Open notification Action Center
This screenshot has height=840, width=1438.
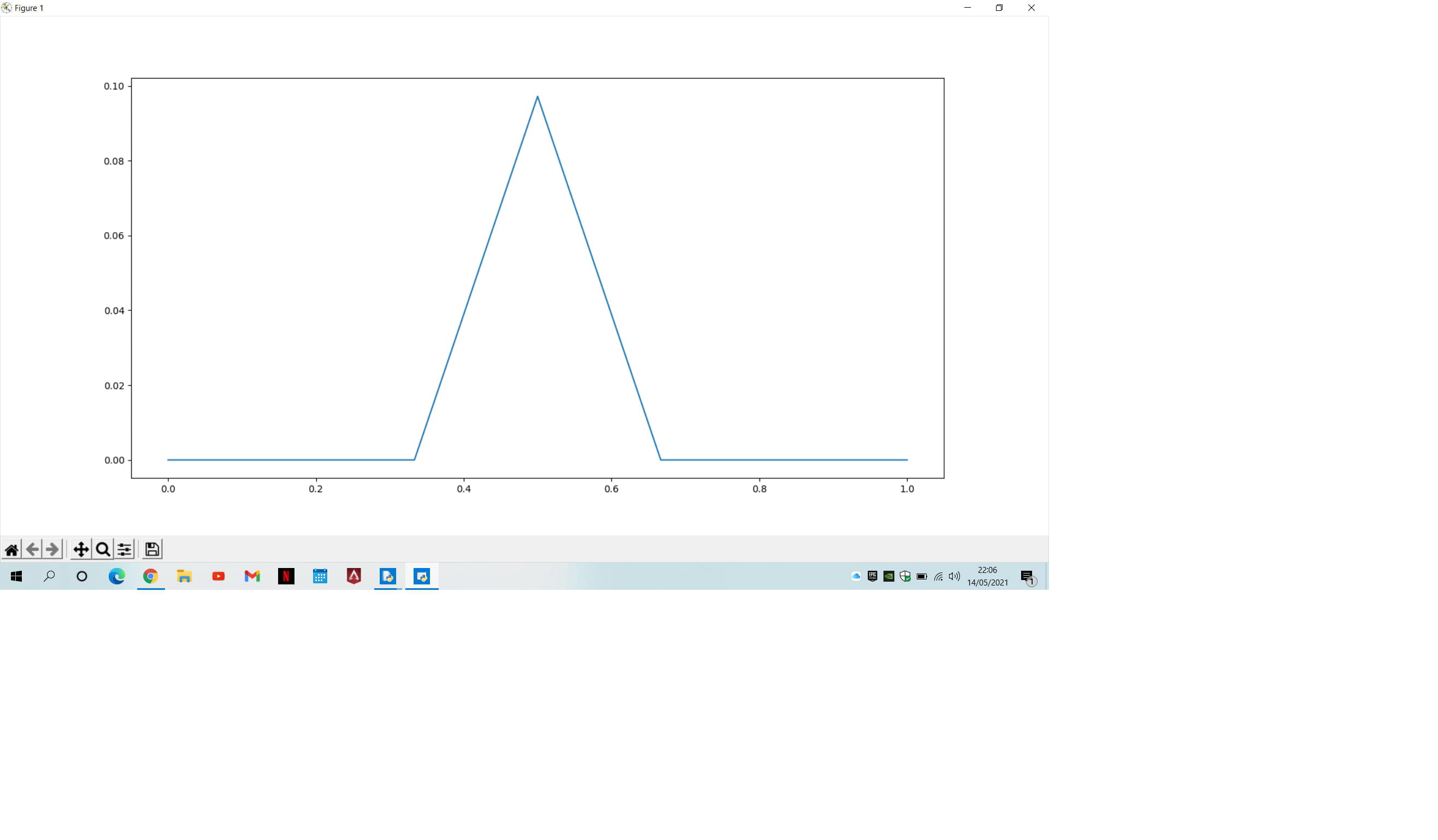[1028, 577]
